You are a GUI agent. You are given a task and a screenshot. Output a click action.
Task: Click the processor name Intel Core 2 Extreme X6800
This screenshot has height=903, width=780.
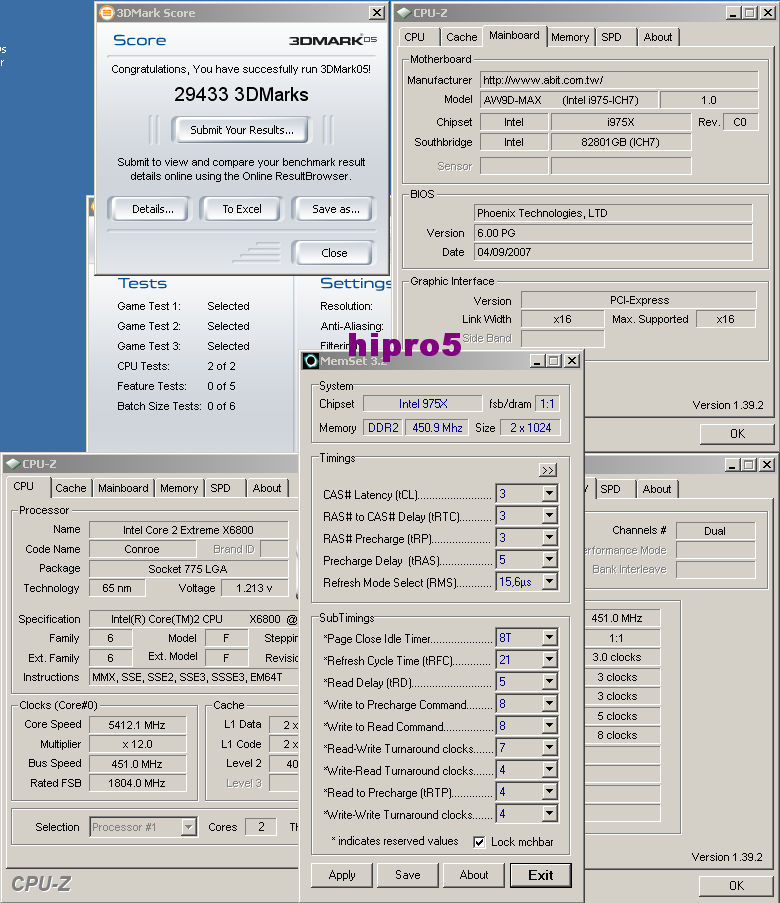[188, 530]
